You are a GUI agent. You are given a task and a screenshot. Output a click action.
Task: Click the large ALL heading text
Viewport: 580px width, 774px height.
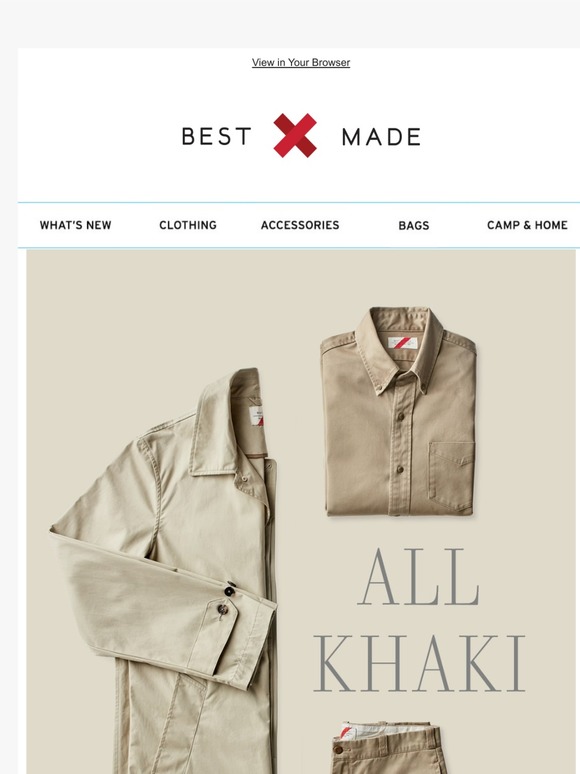coord(419,577)
